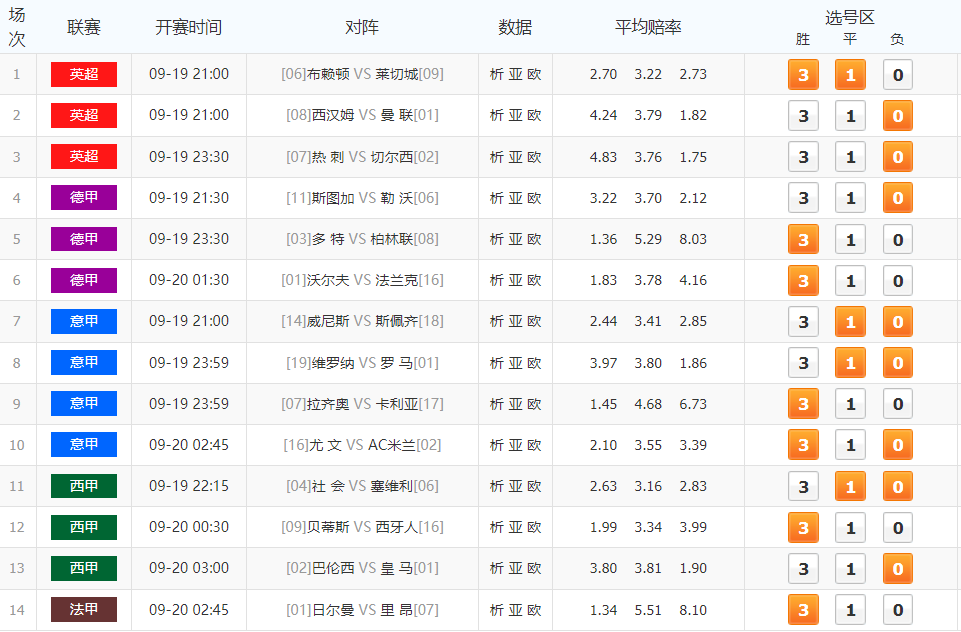Click the loss odds 8.03 in match 5
This screenshot has width=961, height=632.
click(x=693, y=239)
